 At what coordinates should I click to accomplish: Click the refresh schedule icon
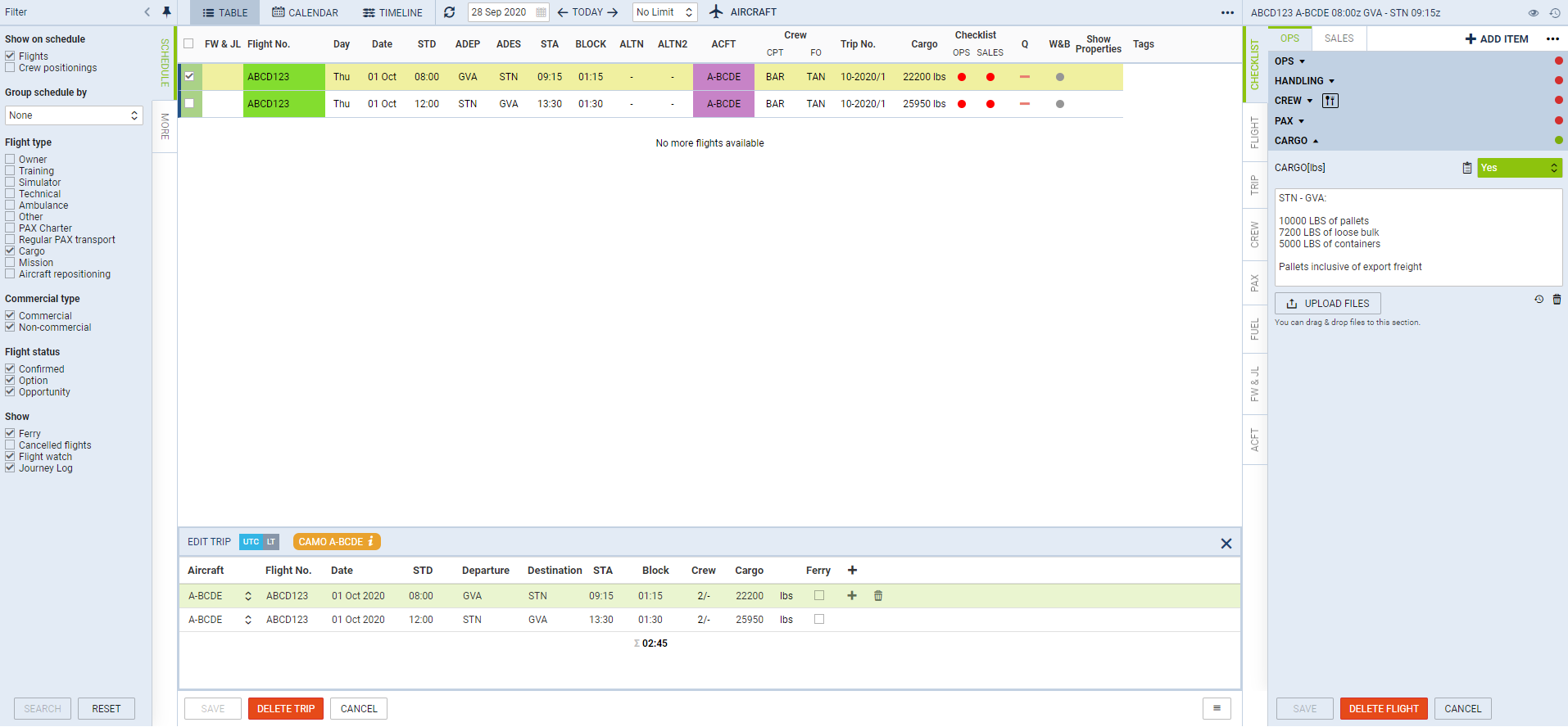pyautogui.click(x=449, y=12)
